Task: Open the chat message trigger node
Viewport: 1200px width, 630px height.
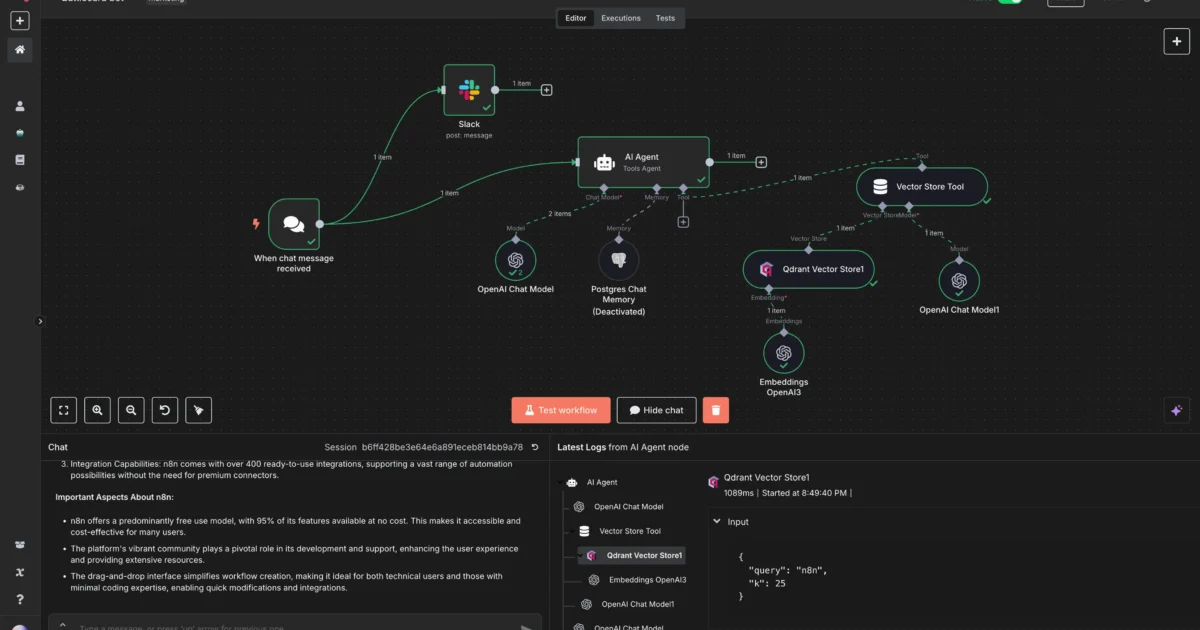Action: pyautogui.click(x=293, y=224)
